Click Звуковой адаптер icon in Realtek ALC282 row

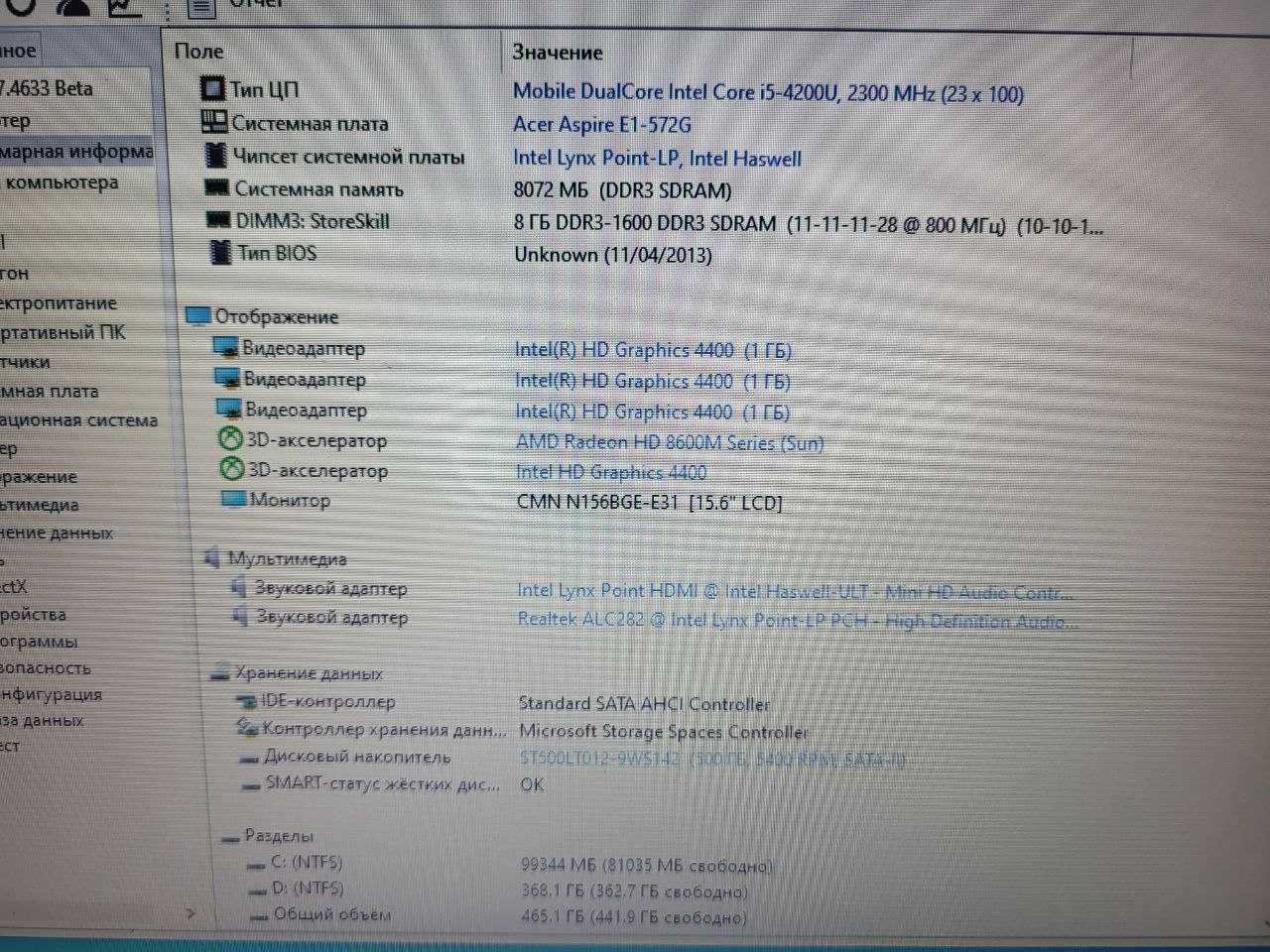click(x=239, y=616)
